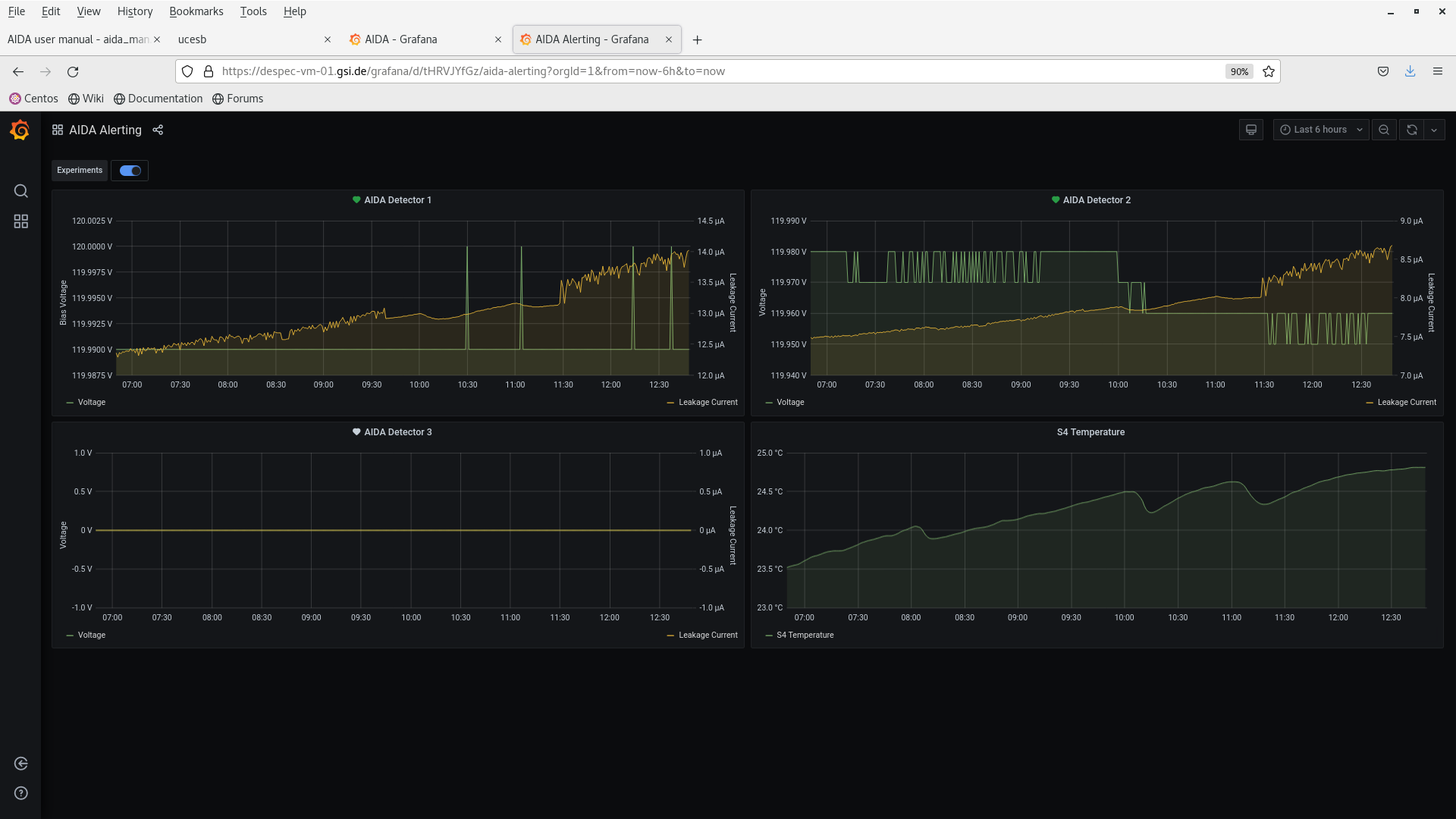
Task: Click the sign-in arrow icon in sidebar
Action: point(21,764)
